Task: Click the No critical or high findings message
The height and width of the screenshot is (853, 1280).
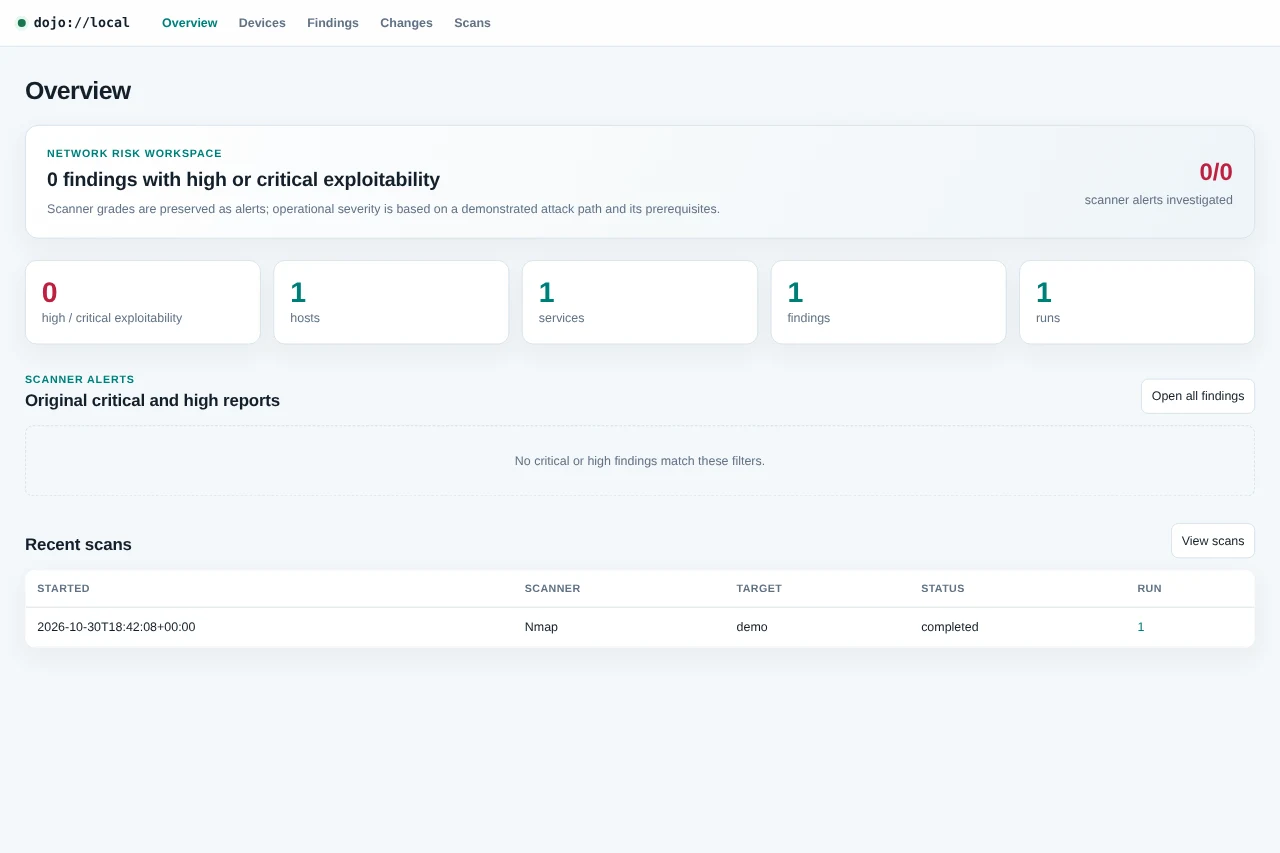Action: (x=640, y=461)
